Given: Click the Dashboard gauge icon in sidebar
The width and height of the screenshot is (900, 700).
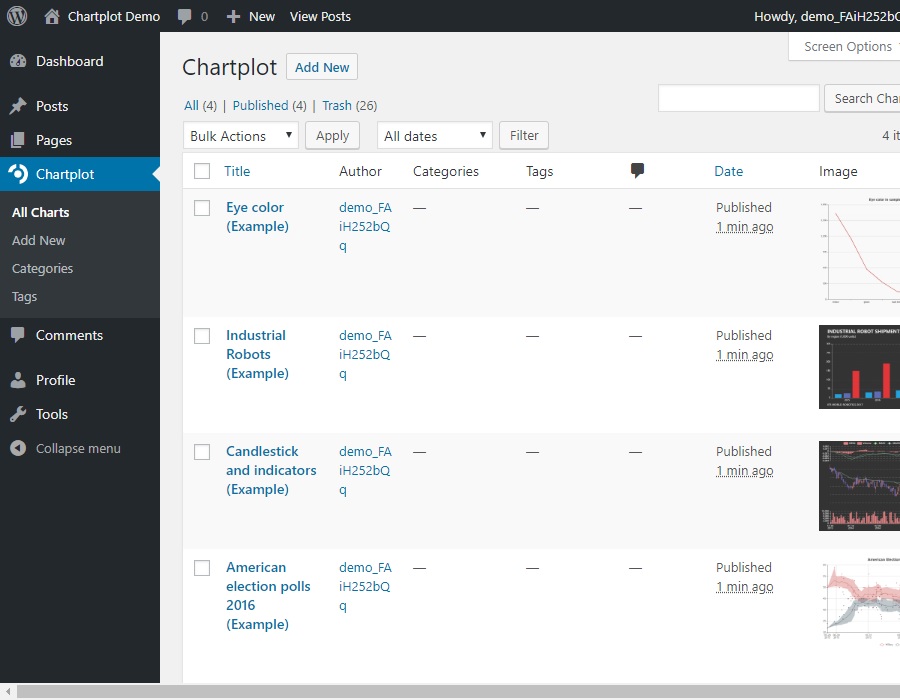Looking at the screenshot, I should [18, 61].
